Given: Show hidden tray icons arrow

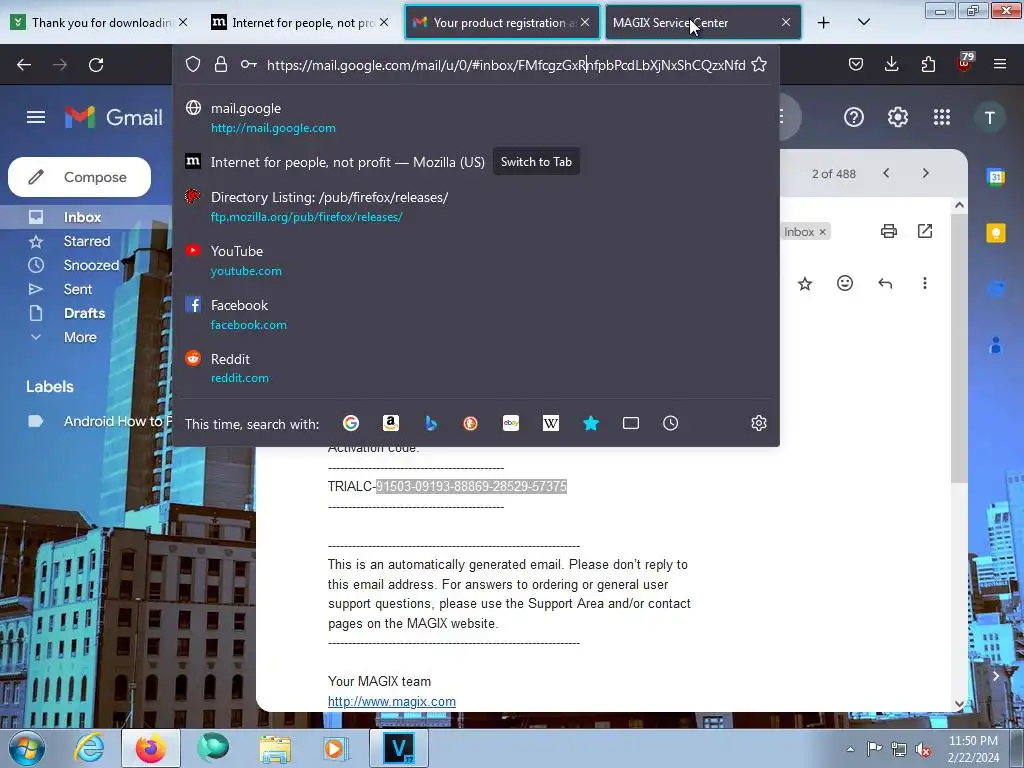Looking at the screenshot, I should tap(850, 749).
